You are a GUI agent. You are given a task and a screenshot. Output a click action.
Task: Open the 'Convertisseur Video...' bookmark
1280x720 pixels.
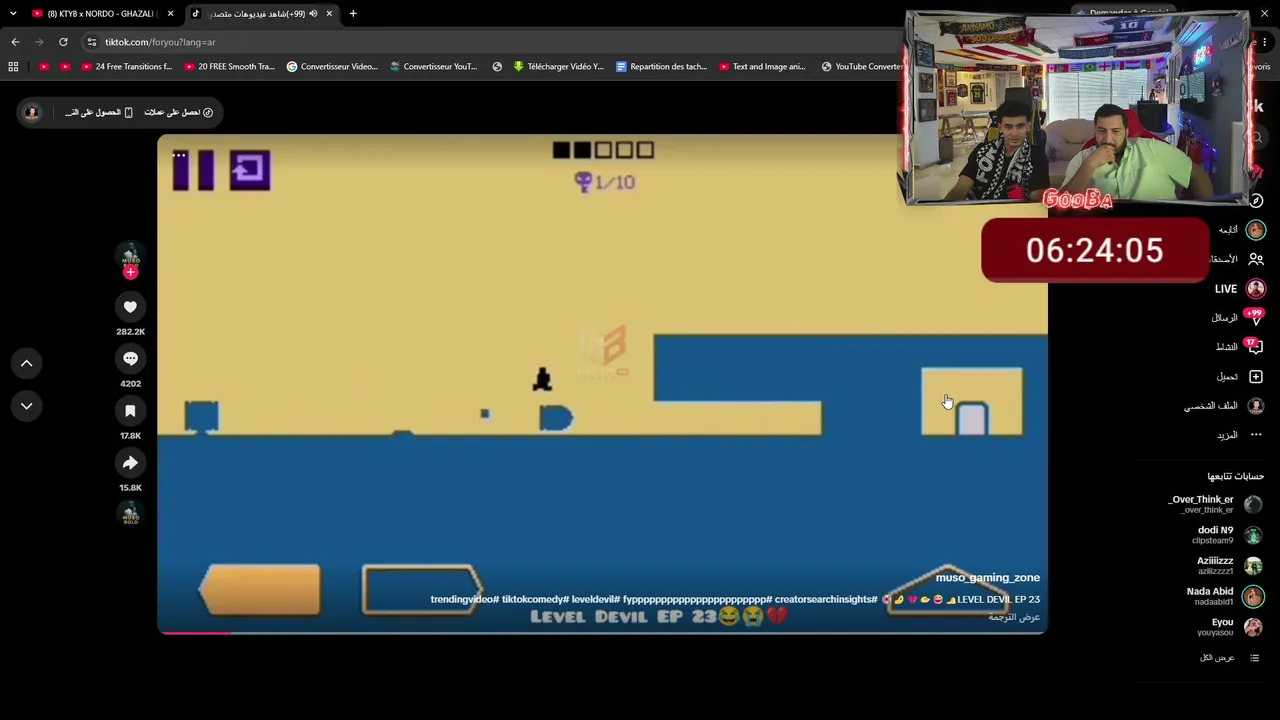coord(332,67)
